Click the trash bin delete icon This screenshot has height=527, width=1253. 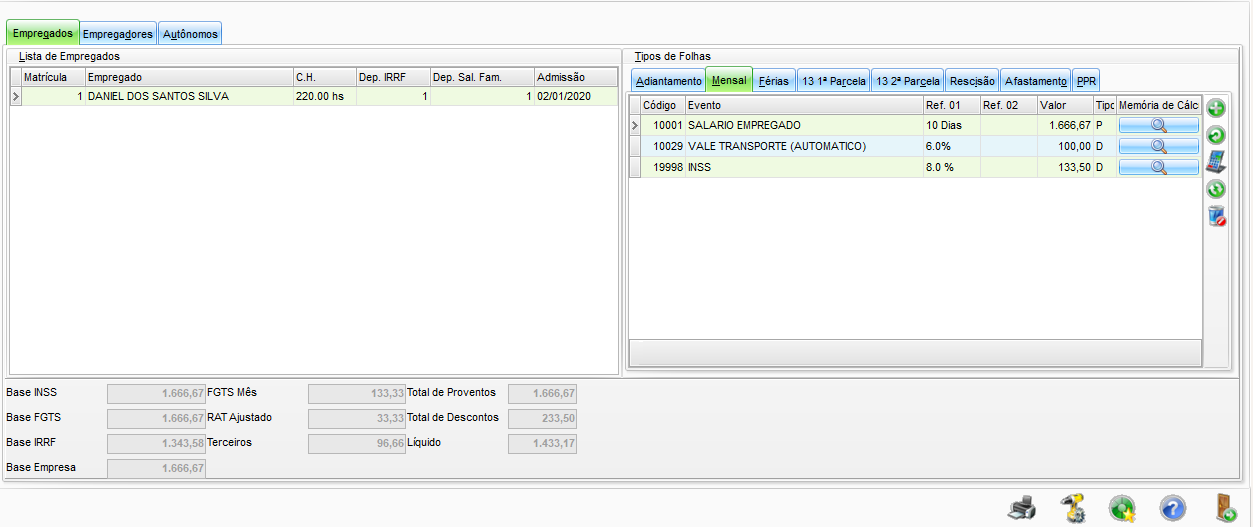(x=1216, y=216)
